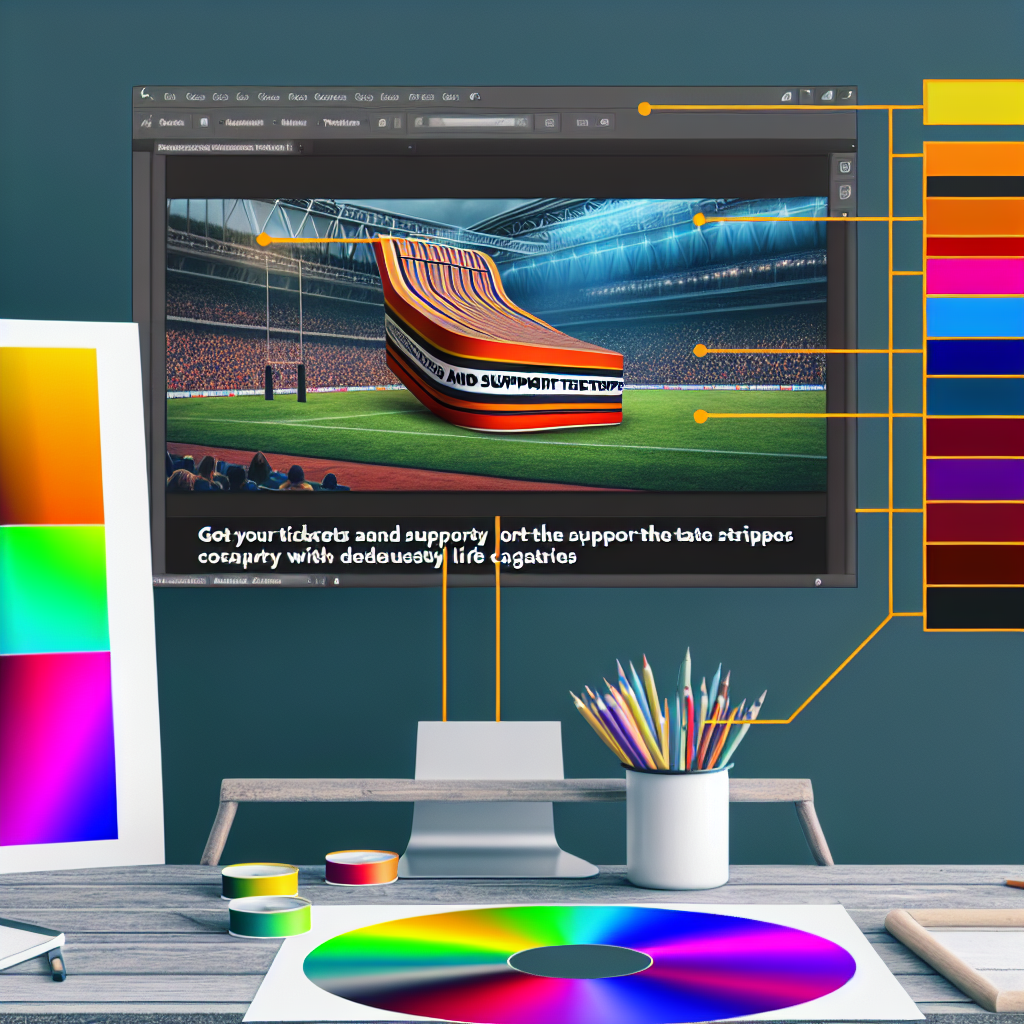The width and height of the screenshot is (1024, 1024).
Task: Click the top icon in the right panel strip
Action: click(x=845, y=167)
